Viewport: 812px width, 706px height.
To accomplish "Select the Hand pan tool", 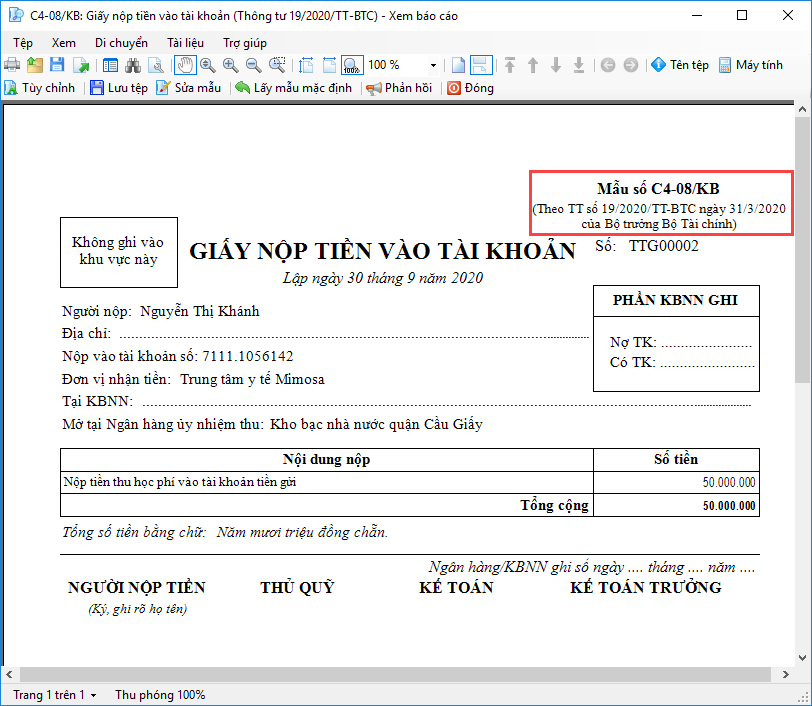I will click(x=185, y=65).
